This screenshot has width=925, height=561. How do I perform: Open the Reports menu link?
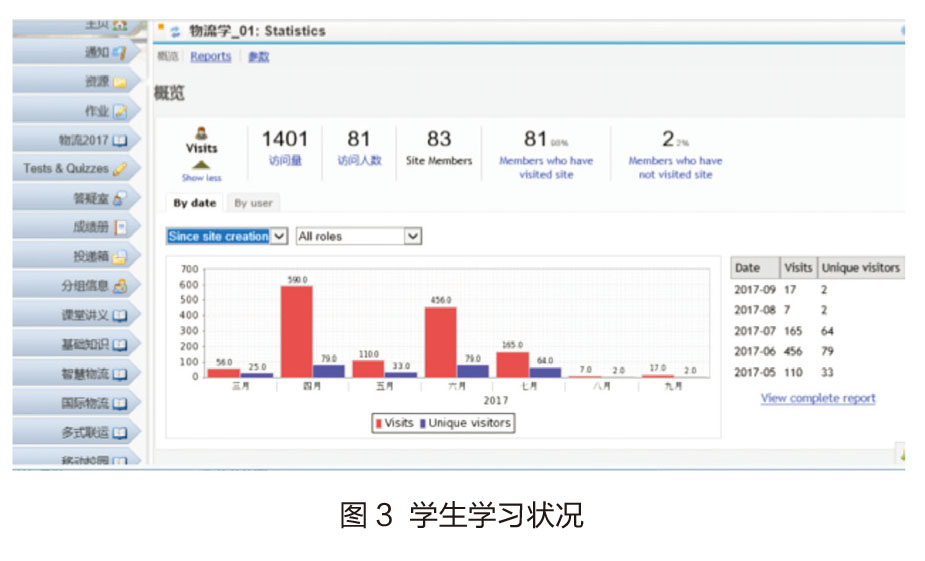[x=210, y=57]
